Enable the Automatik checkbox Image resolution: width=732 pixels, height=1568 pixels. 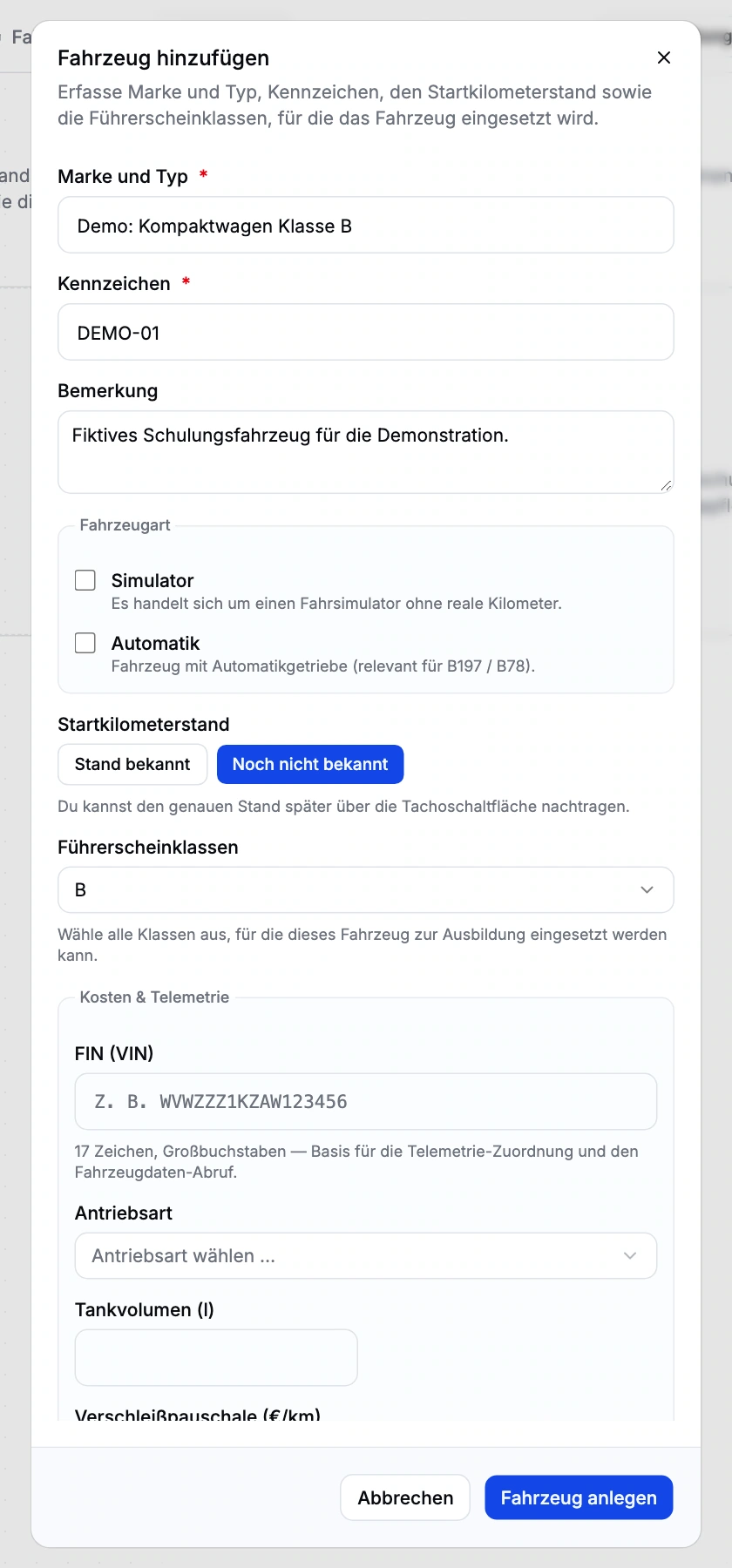(x=85, y=643)
